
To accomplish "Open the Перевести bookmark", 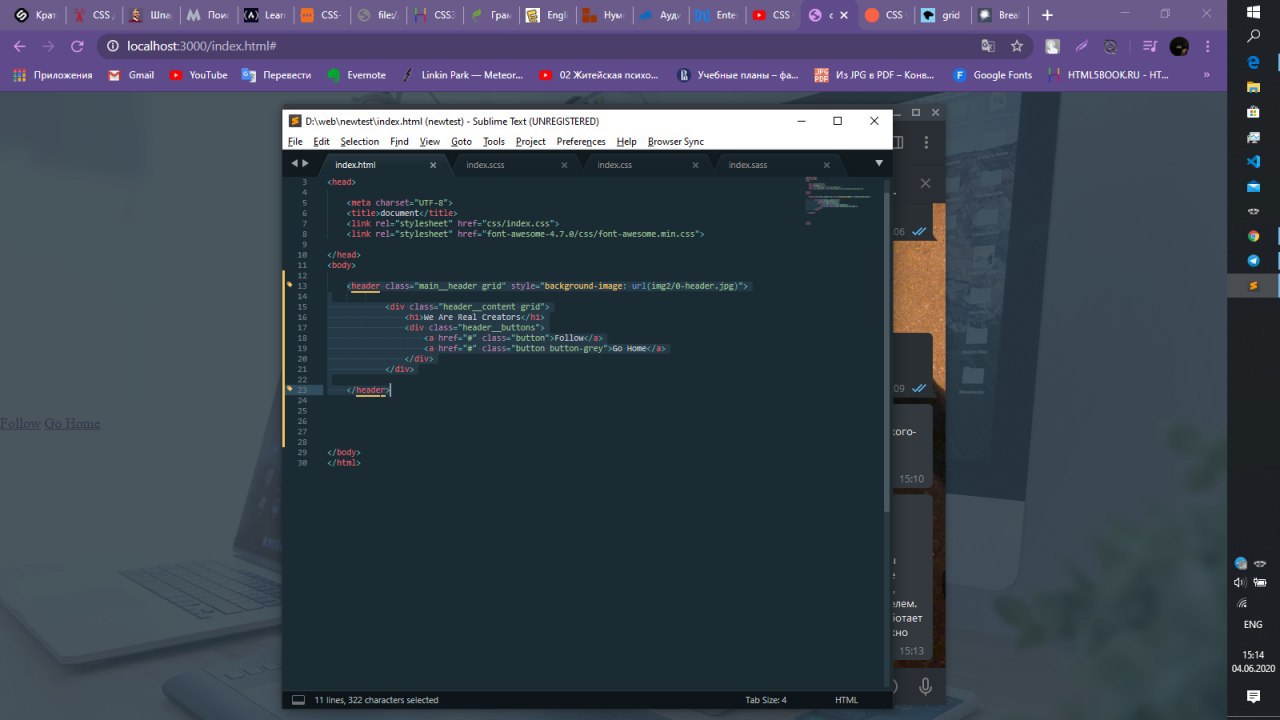I will point(277,75).
